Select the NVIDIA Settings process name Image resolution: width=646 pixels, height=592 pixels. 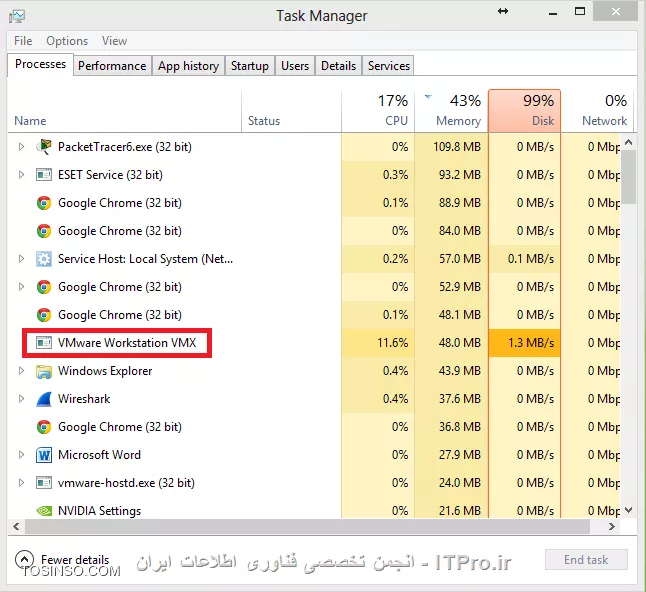click(x=99, y=511)
